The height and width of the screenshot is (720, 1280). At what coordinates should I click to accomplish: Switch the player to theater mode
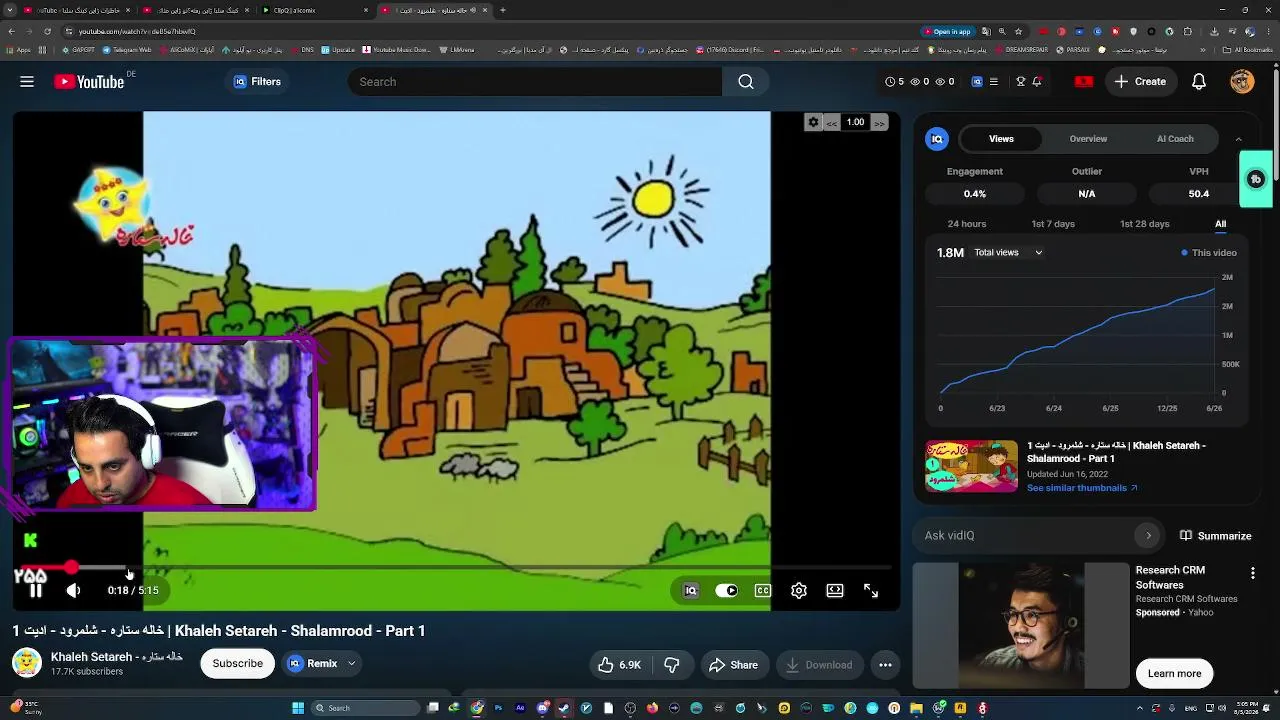[835, 591]
